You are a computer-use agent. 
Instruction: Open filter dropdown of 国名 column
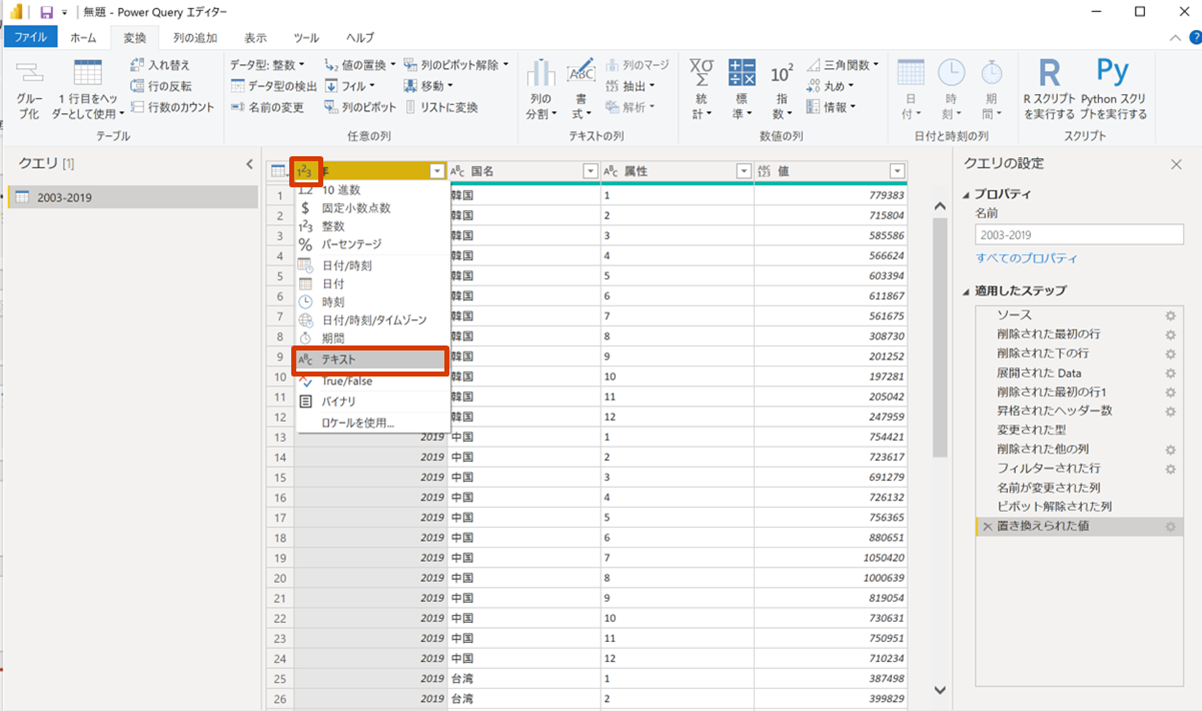pyautogui.click(x=590, y=171)
